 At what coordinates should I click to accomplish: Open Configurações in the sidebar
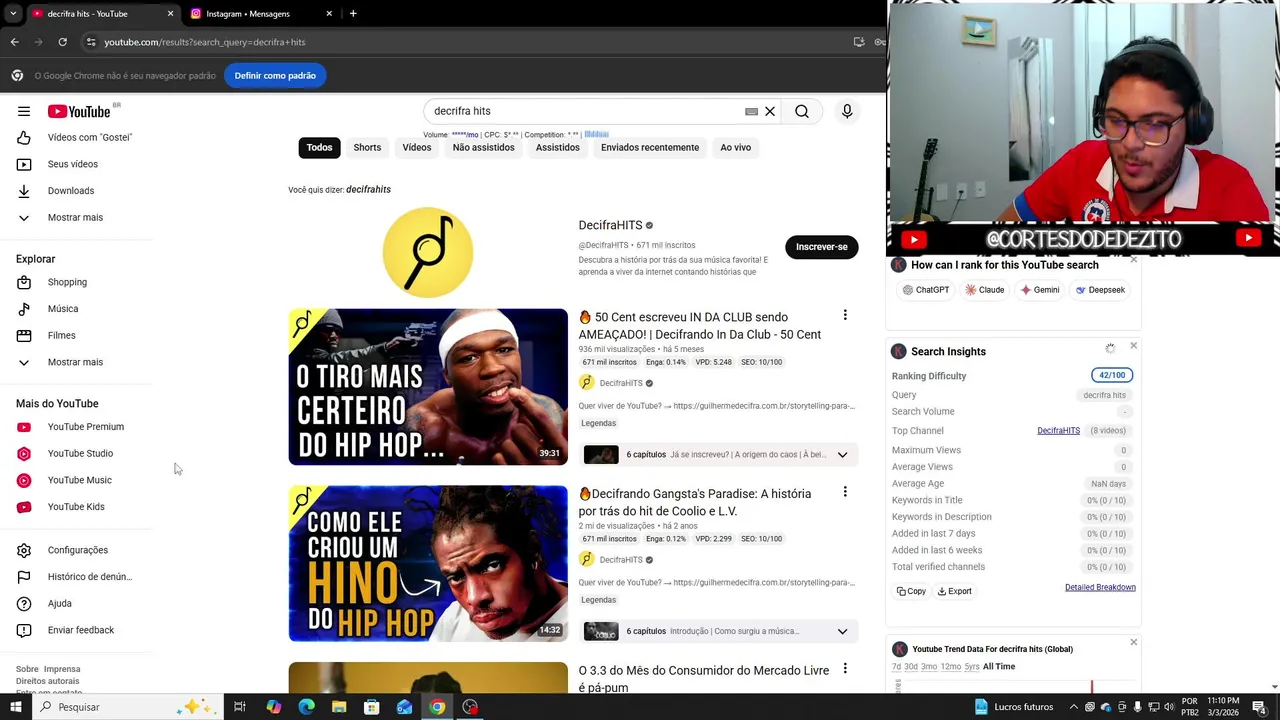click(x=76, y=550)
